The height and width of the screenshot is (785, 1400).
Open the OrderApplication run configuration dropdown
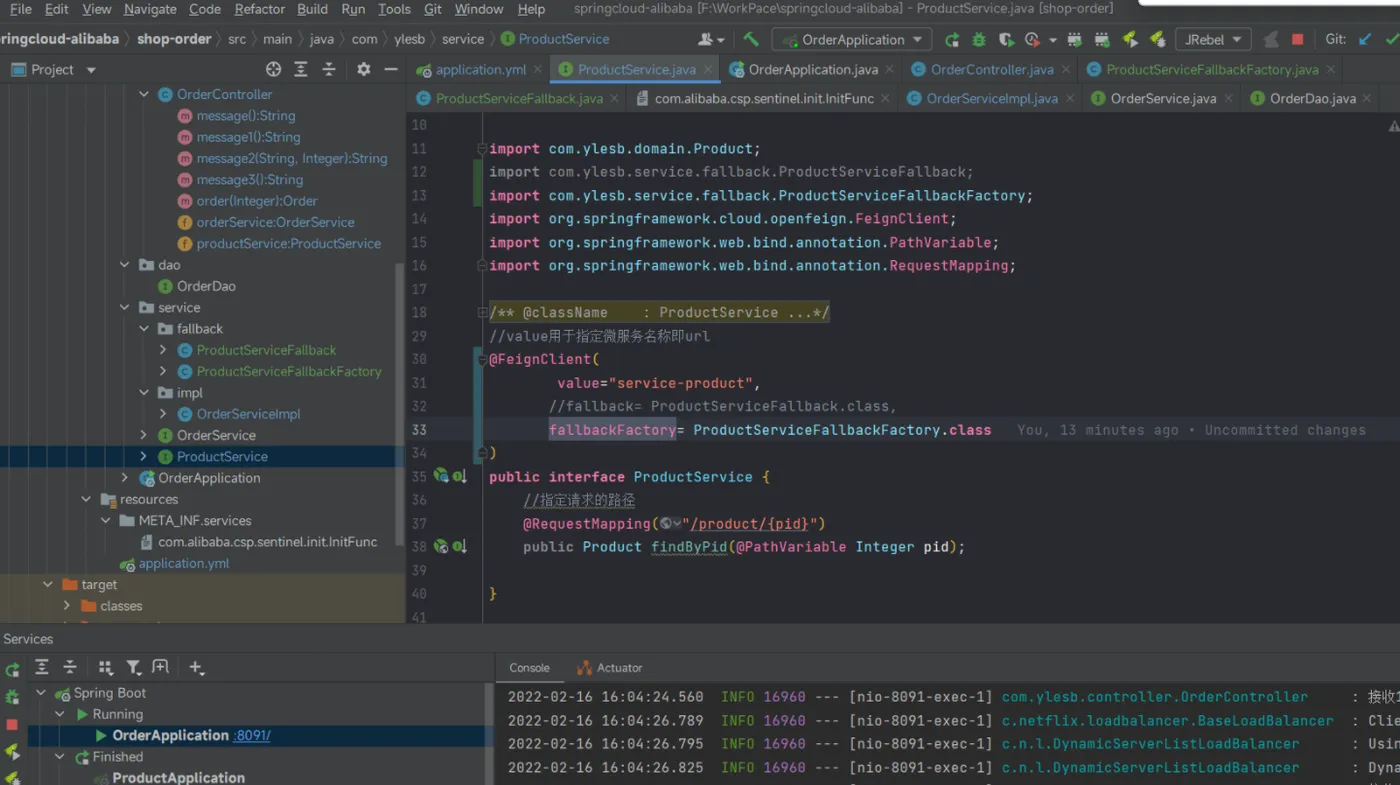click(x=852, y=40)
